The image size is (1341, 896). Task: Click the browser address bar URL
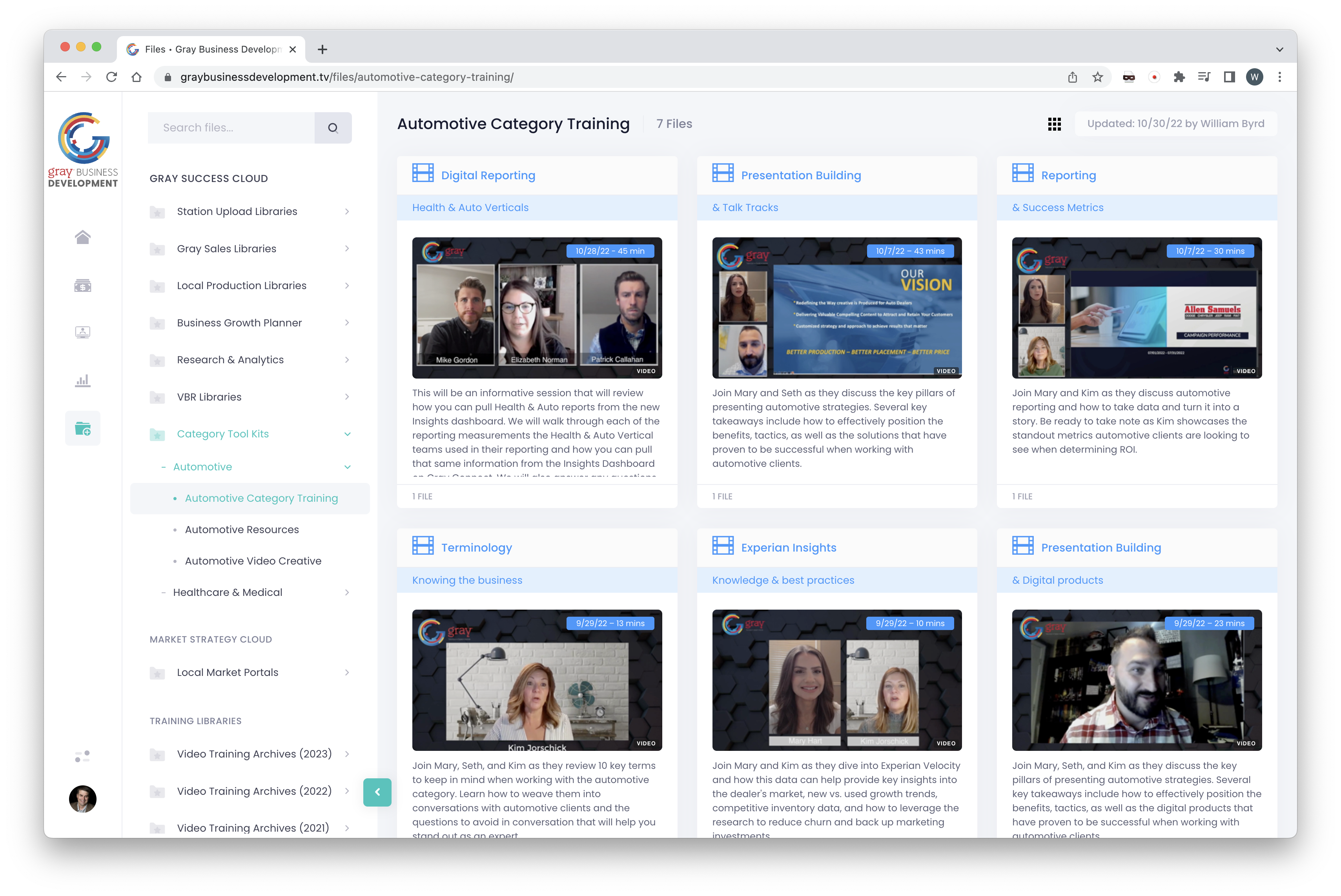347,77
